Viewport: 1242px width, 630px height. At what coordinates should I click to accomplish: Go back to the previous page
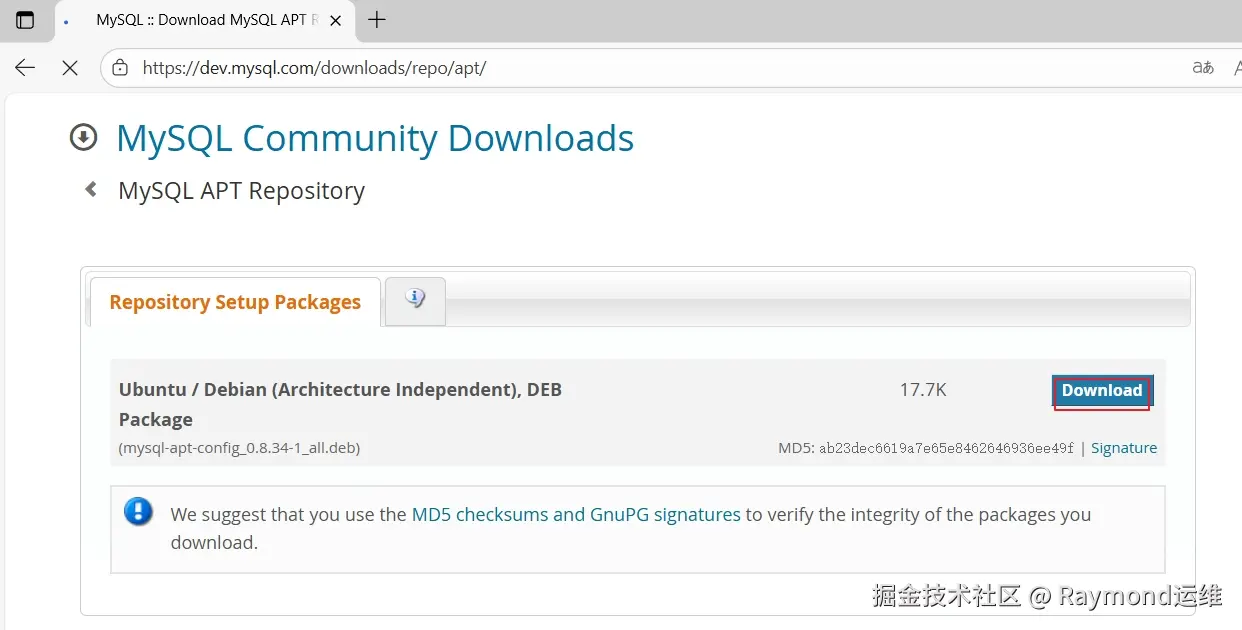(x=25, y=68)
